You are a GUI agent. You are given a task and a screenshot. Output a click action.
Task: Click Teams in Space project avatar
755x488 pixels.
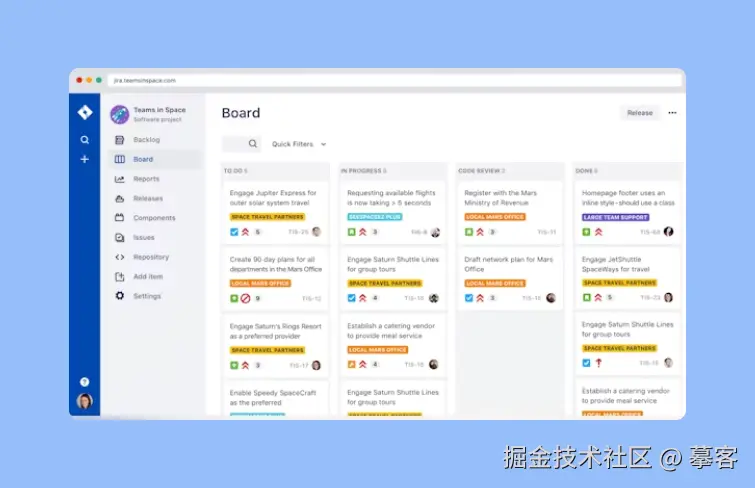tap(119, 115)
